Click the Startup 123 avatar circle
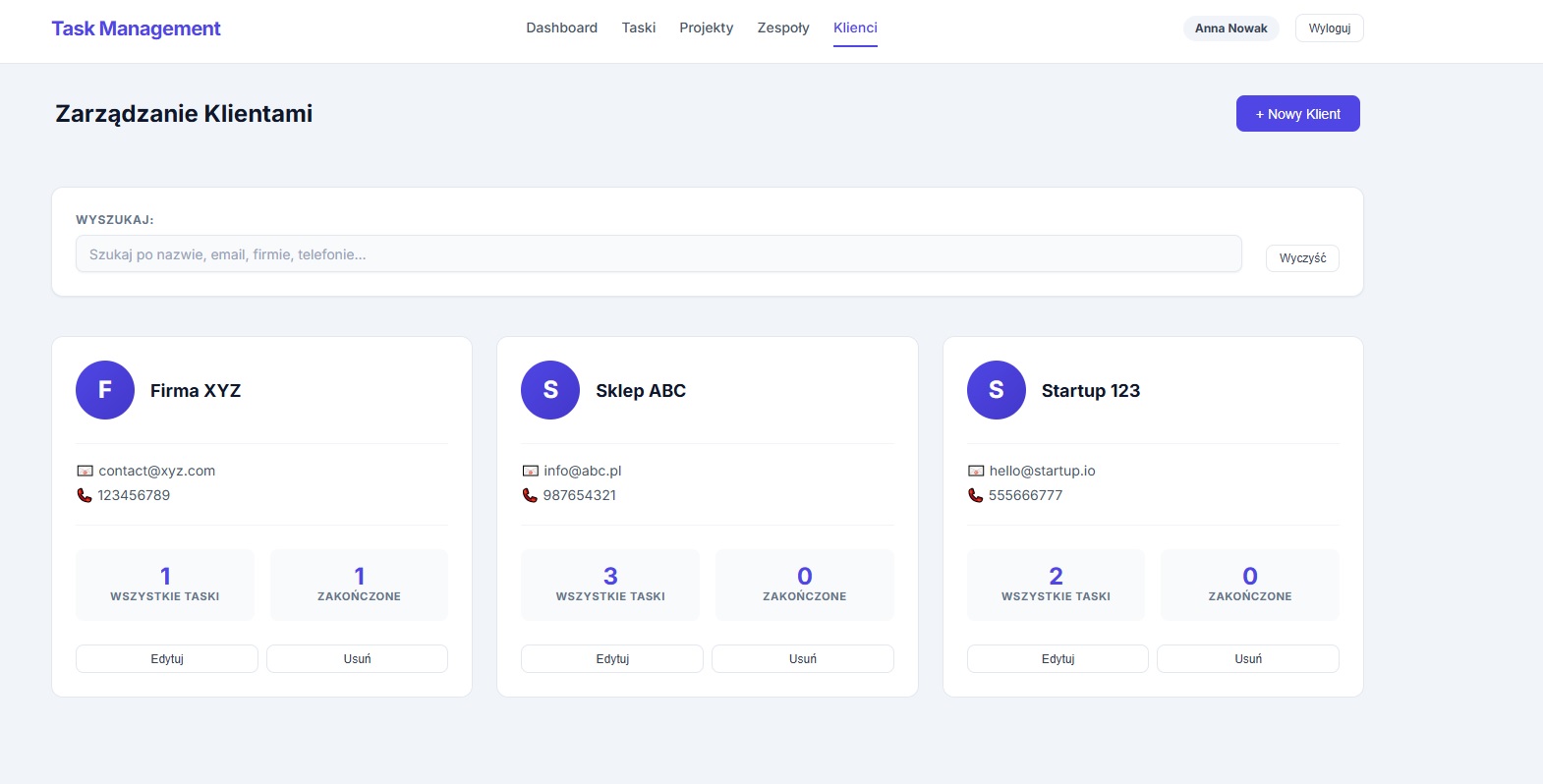The image size is (1543, 784). (996, 390)
